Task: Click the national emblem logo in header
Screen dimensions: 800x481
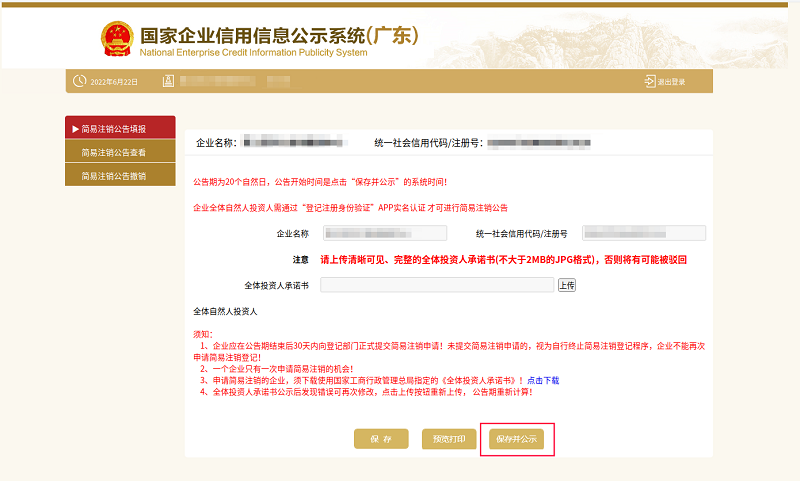Action: 116,38
